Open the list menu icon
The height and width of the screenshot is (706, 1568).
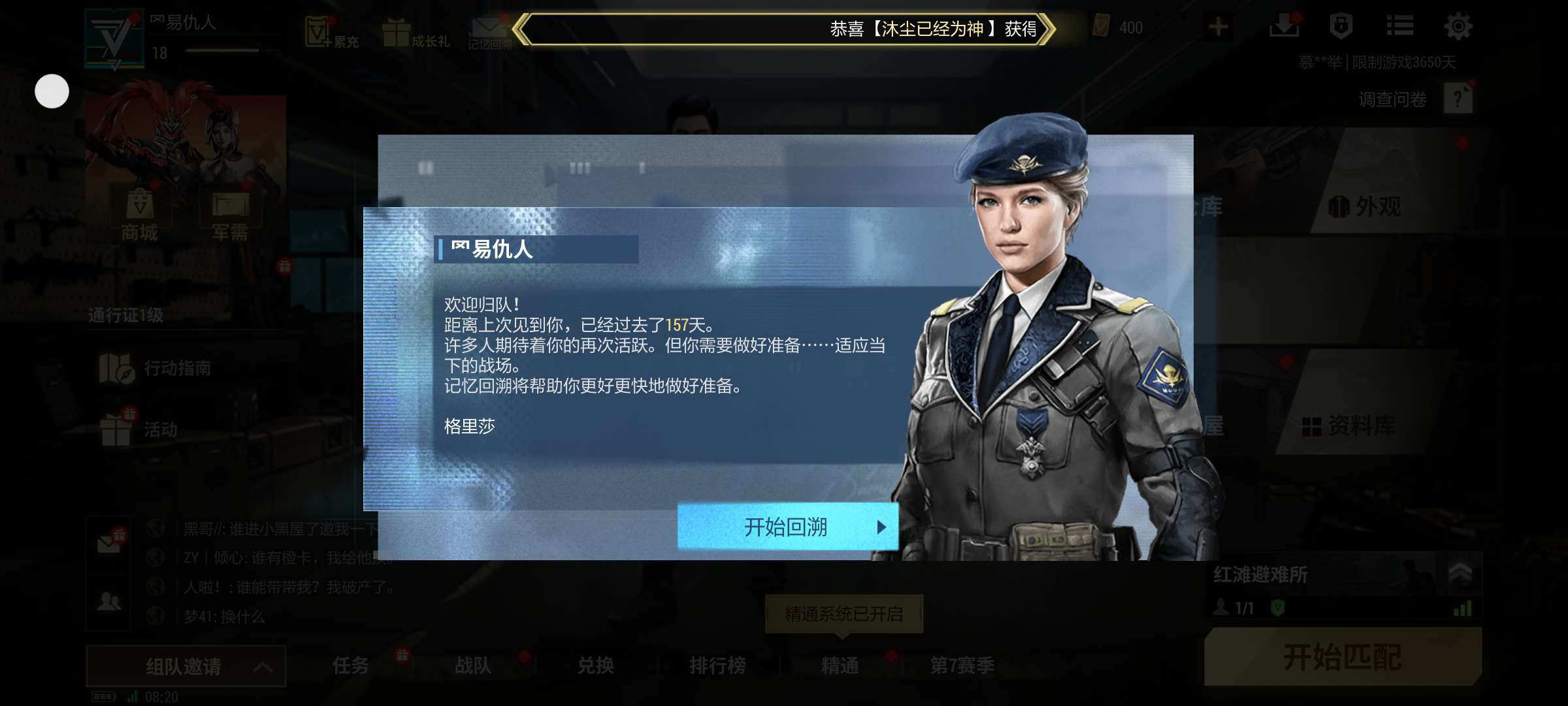1399,26
